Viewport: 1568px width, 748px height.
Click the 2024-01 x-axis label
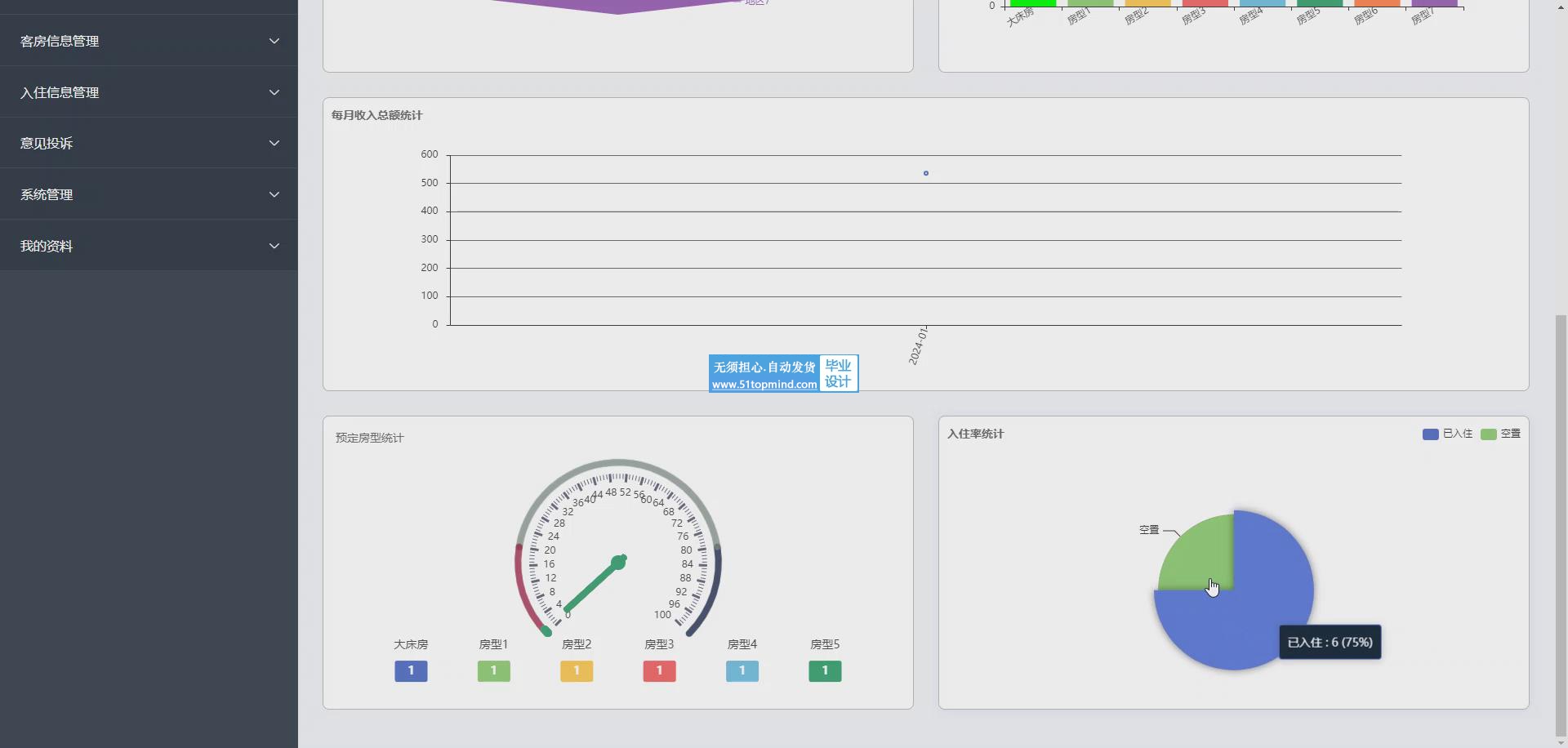pyautogui.click(x=918, y=346)
